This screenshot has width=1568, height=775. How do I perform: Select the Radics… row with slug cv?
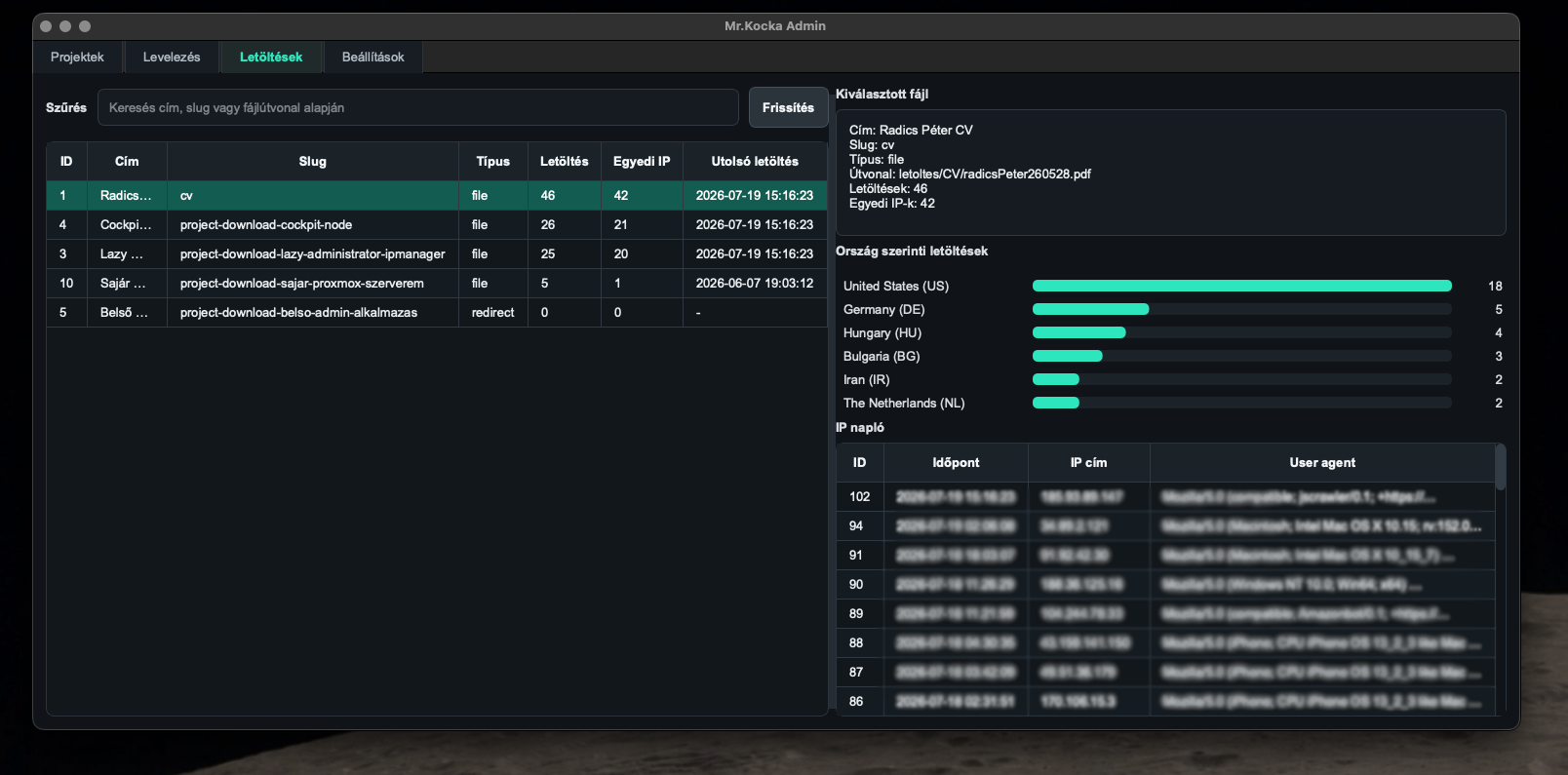click(437, 196)
